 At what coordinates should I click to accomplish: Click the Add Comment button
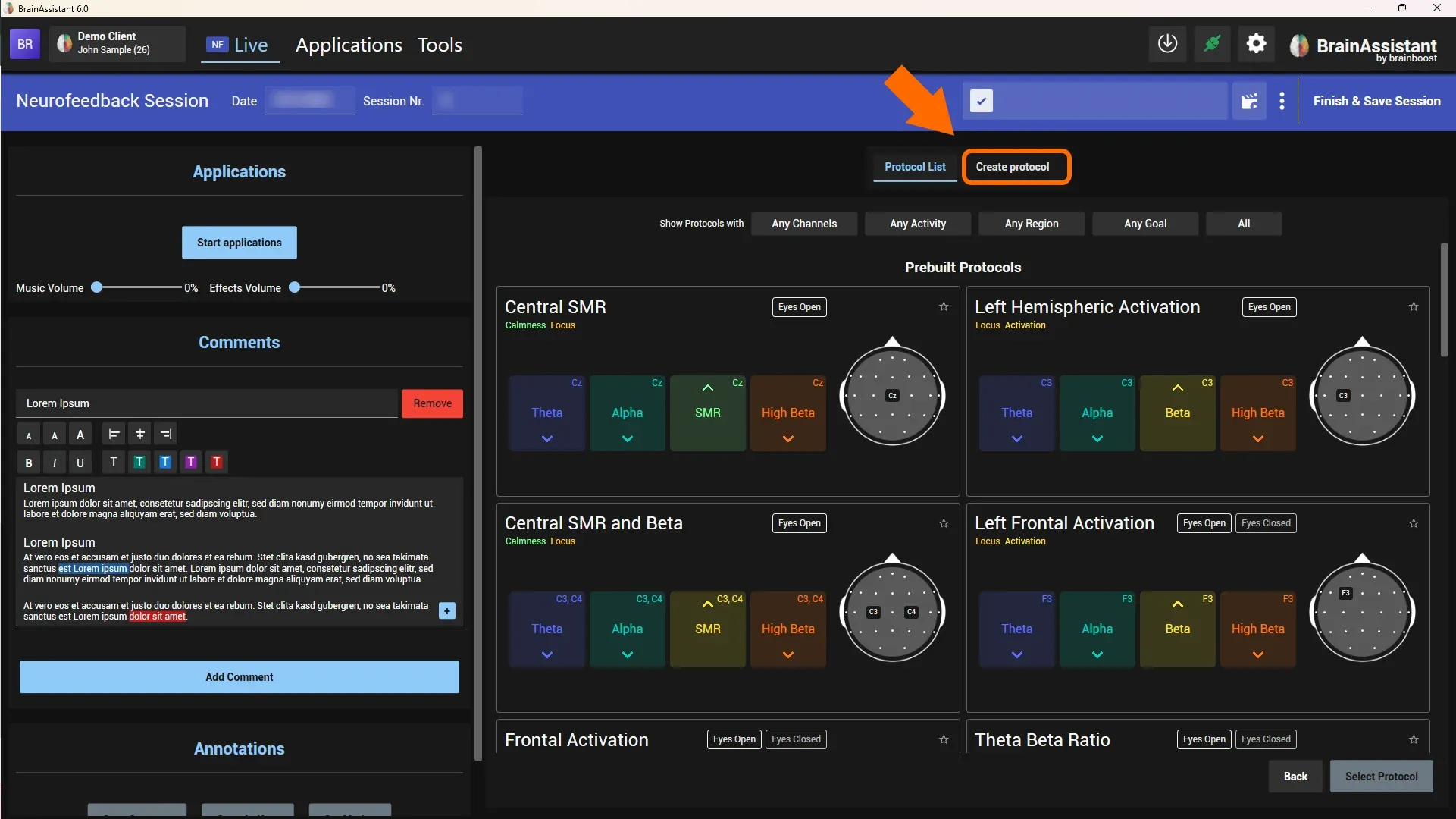(239, 677)
